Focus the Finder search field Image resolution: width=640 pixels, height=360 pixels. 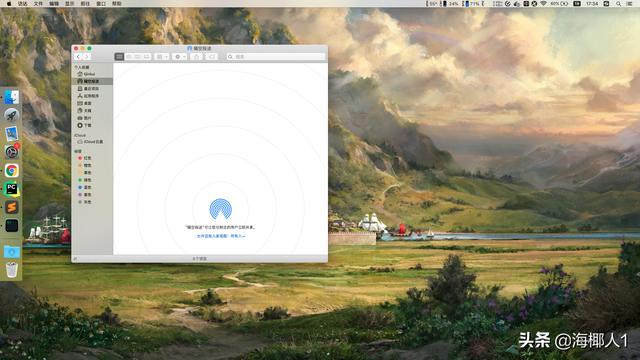276,57
